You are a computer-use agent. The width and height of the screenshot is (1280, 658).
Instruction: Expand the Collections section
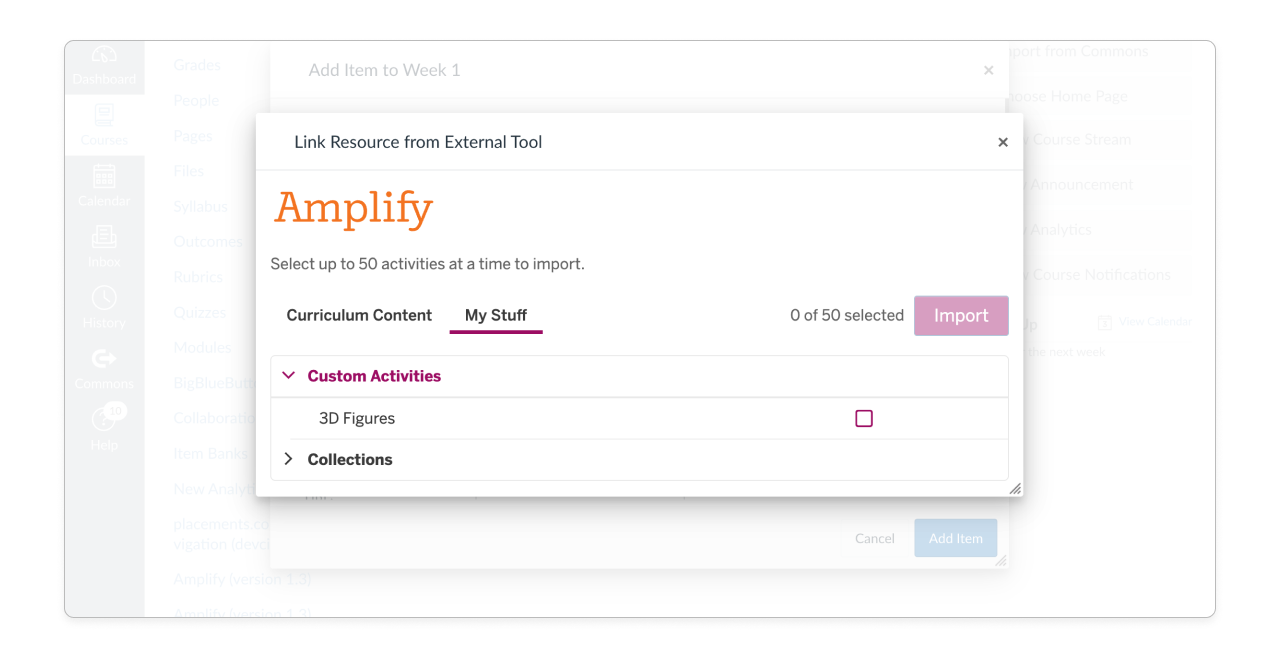pos(289,459)
